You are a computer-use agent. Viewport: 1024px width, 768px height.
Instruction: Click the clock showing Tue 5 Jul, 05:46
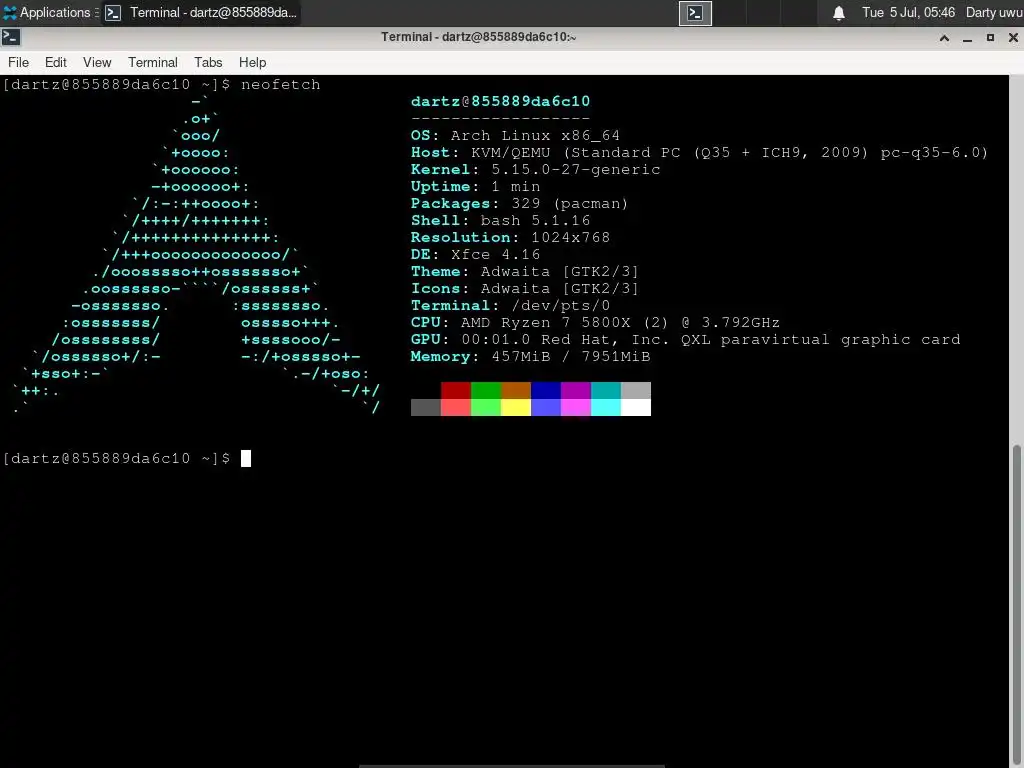[x=908, y=12]
